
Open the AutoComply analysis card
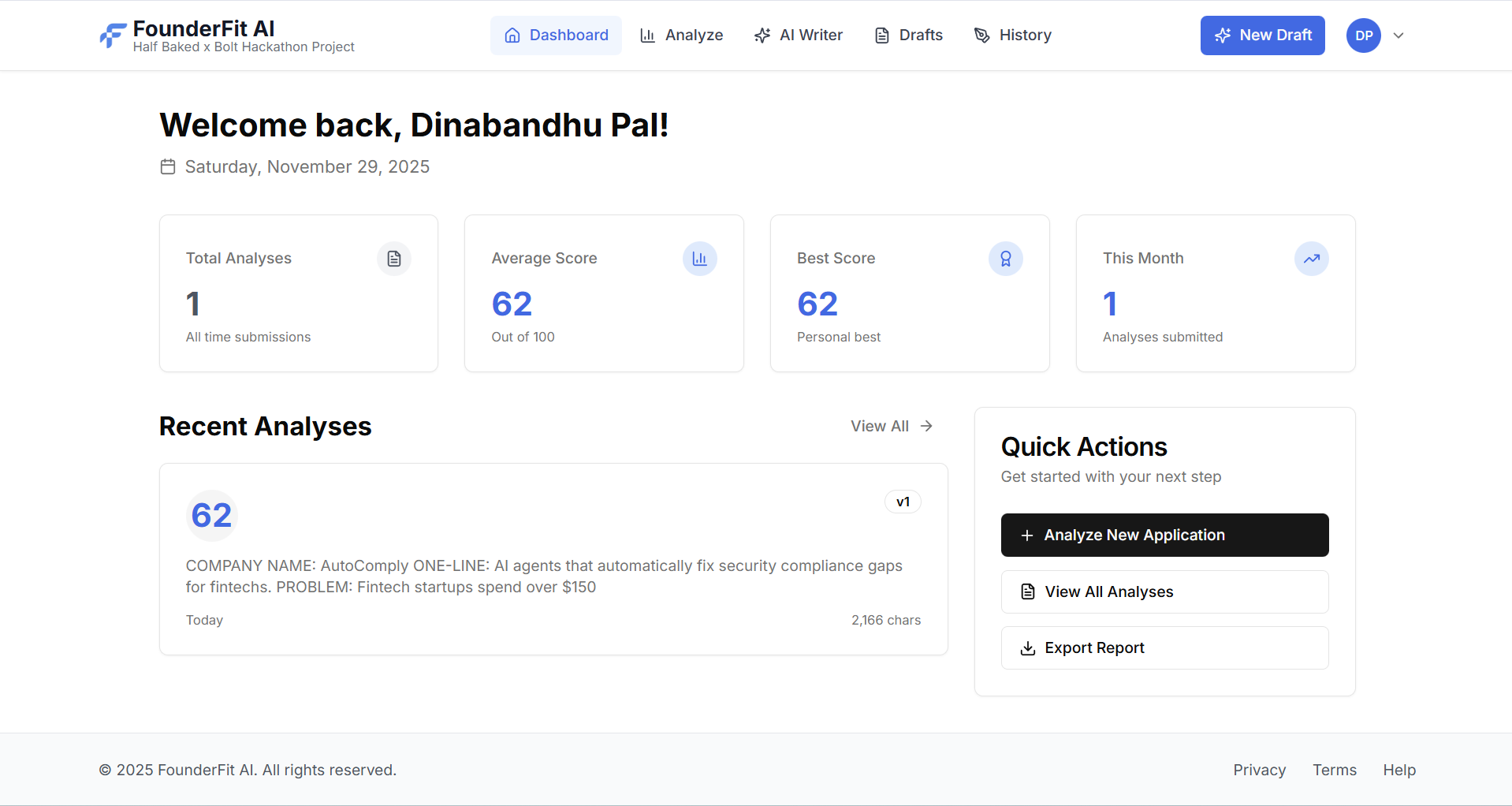(x=552, y=558)
